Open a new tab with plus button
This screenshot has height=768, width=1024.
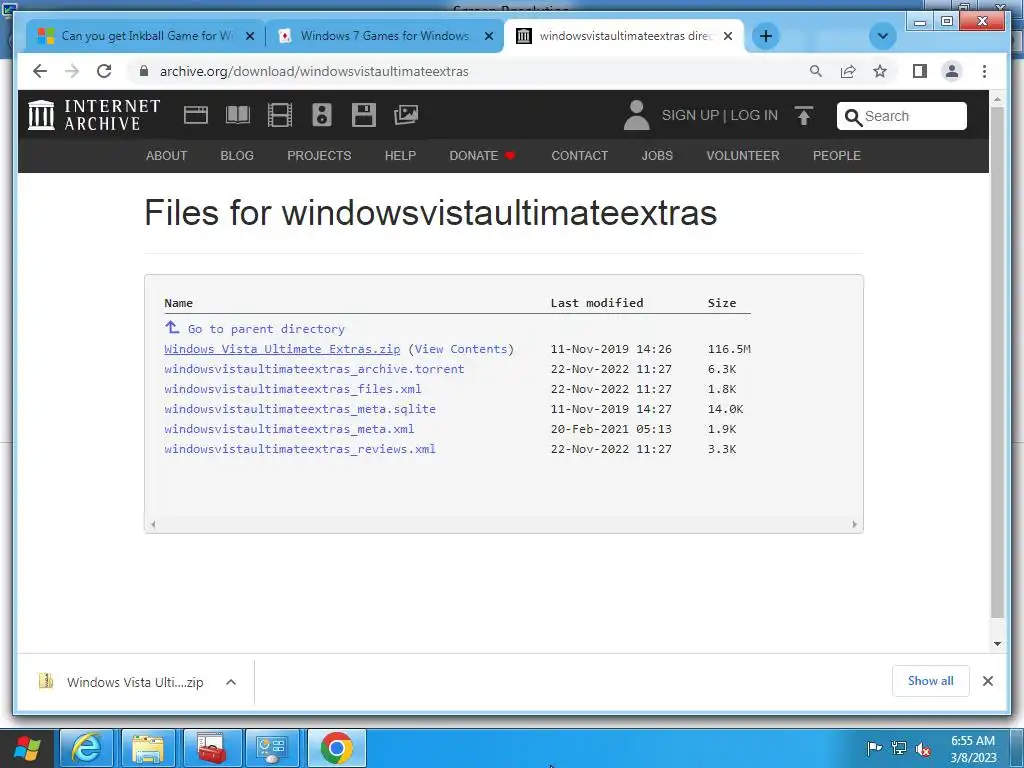pyautogui.click(x=765, y=36)
